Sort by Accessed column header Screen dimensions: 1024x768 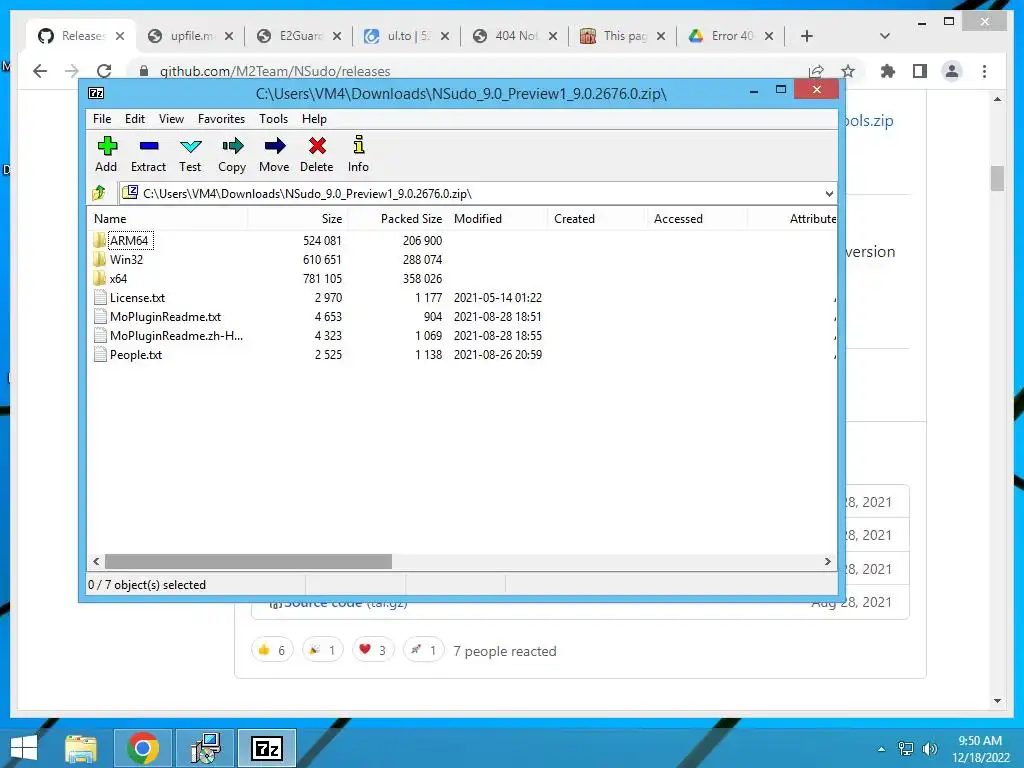pos(697,219)
